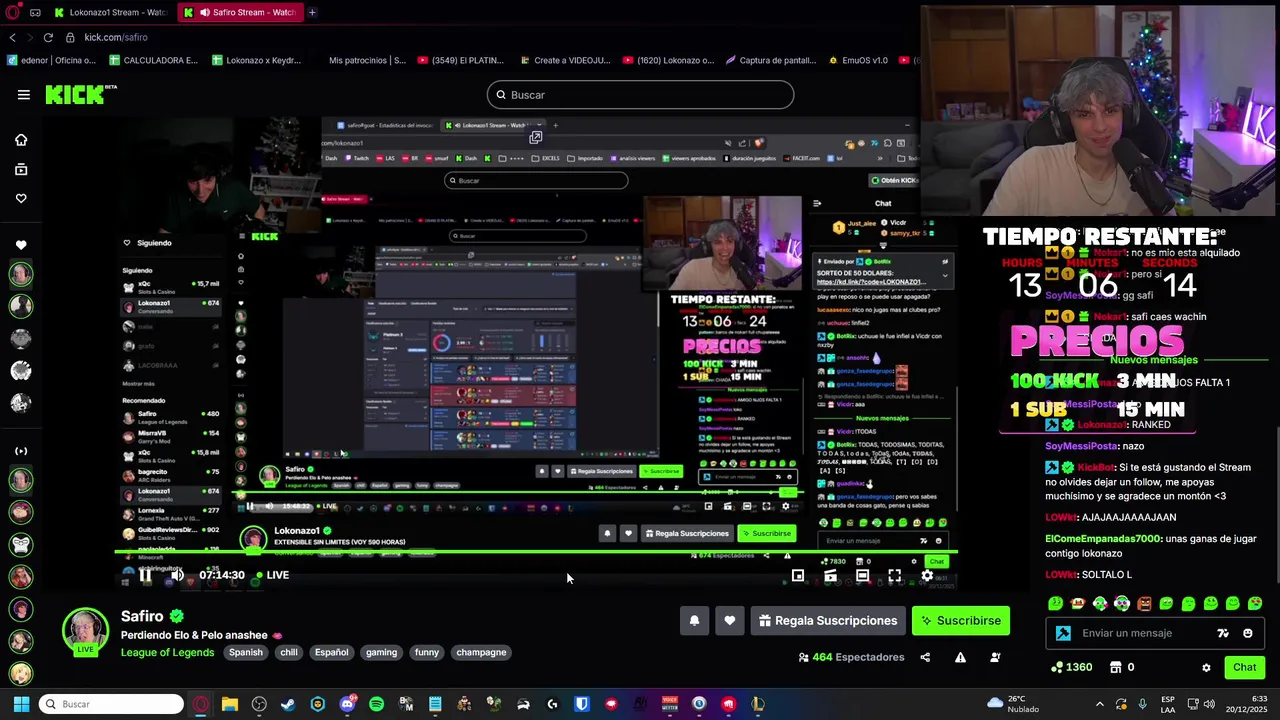Focus the Buscar search field on Kick
Screen dimensions: 1280x720
(640, 95)
